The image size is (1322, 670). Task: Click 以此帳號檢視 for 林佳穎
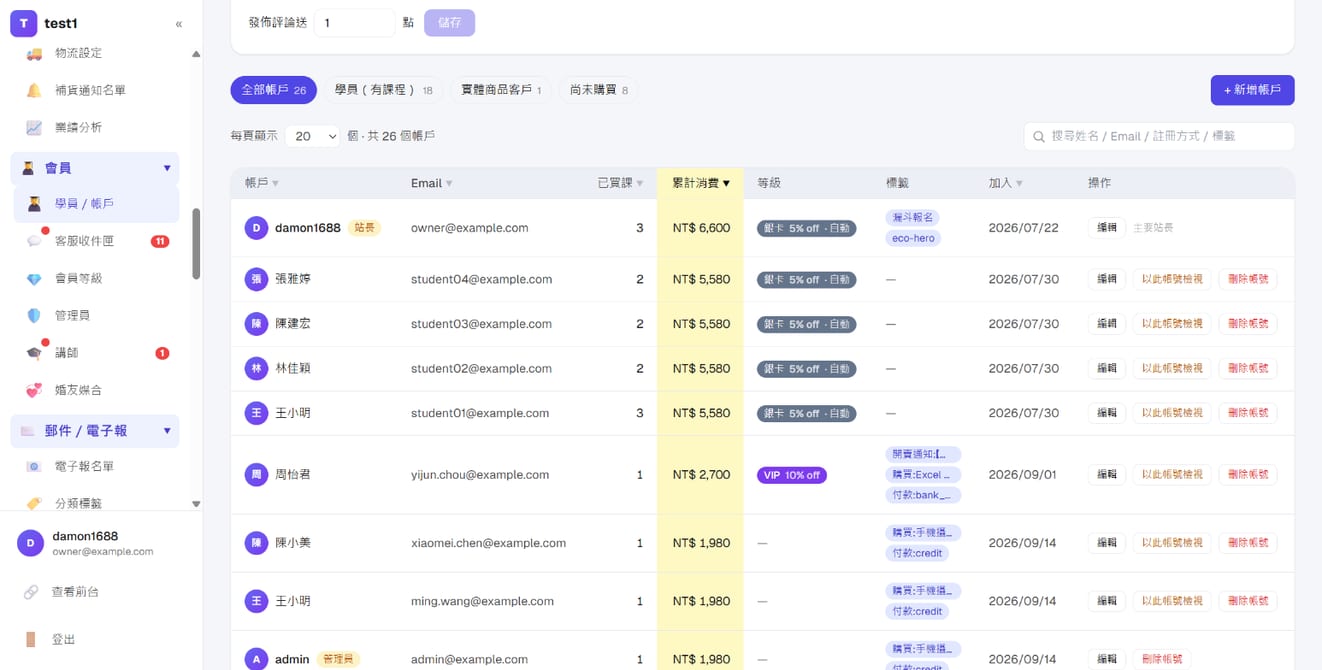point(1172,368)
